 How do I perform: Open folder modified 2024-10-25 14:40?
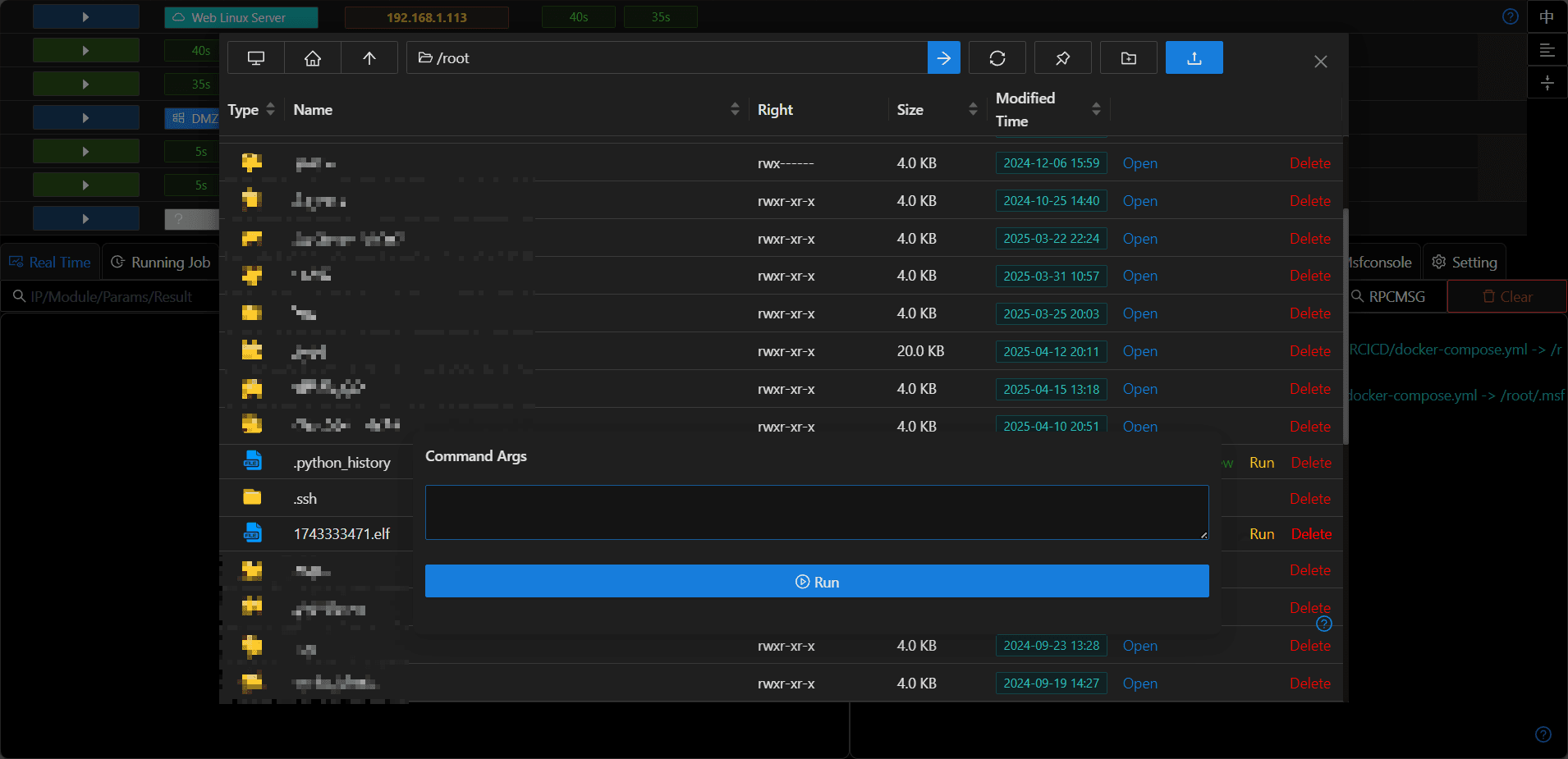[x=1140, y=201]
